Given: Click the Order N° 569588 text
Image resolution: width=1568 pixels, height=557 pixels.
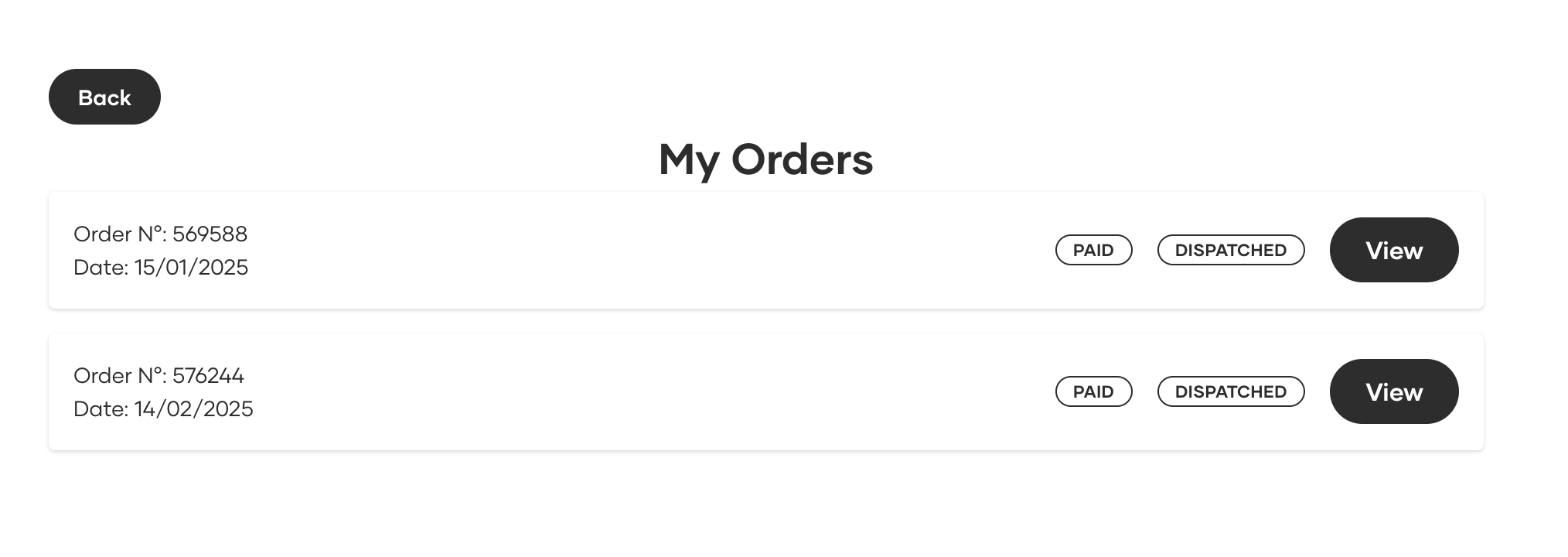Looking at the screenshot, I should pos(160,234).
